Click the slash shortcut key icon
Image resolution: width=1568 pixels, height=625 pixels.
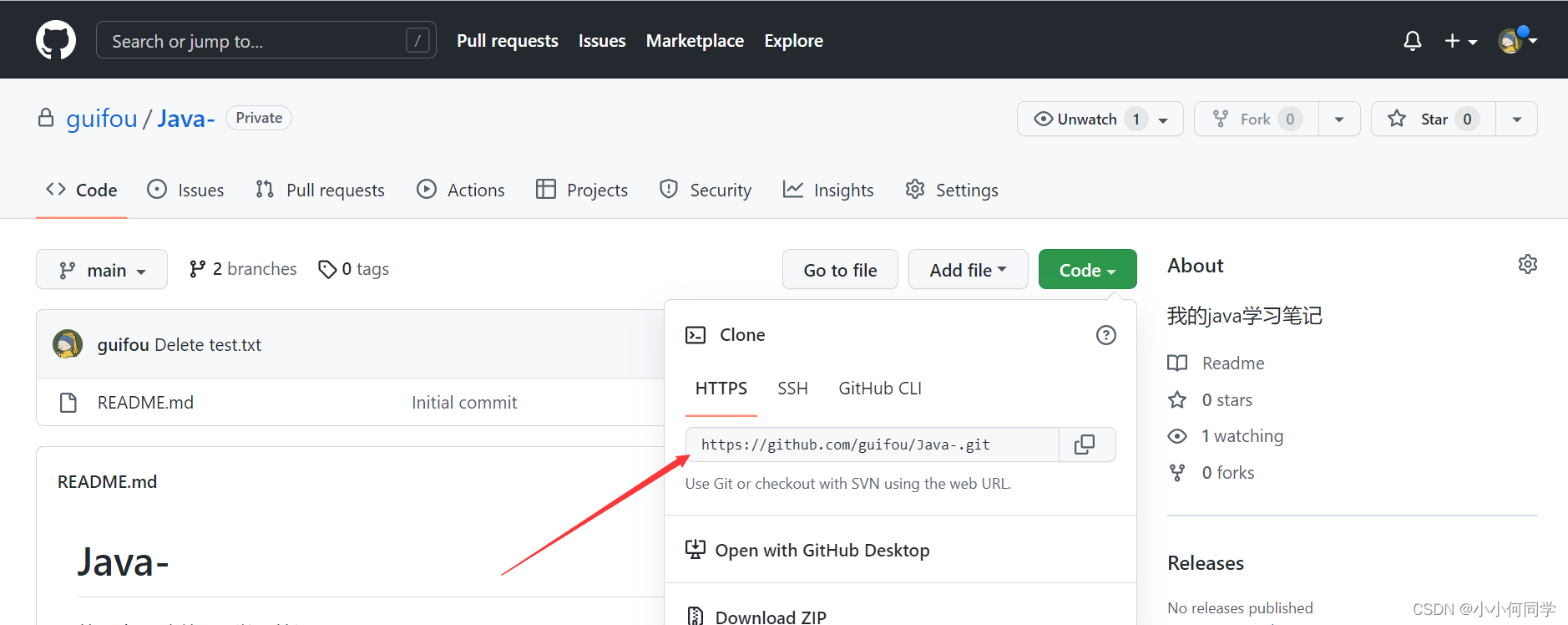point(417,40)
